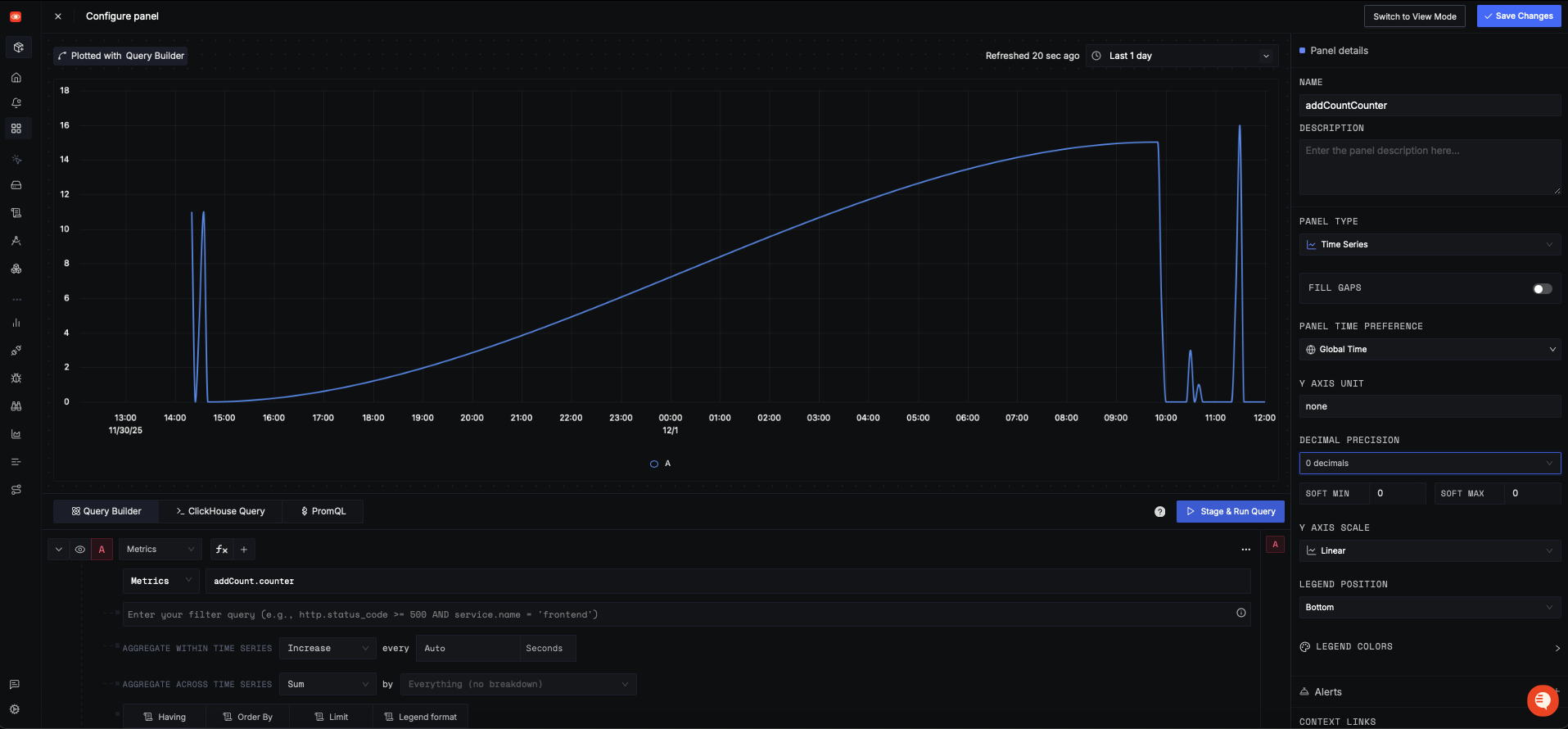The image size is (1568, 729).
Task: Click the Save Changes button
Action: tap(1518, 16)
